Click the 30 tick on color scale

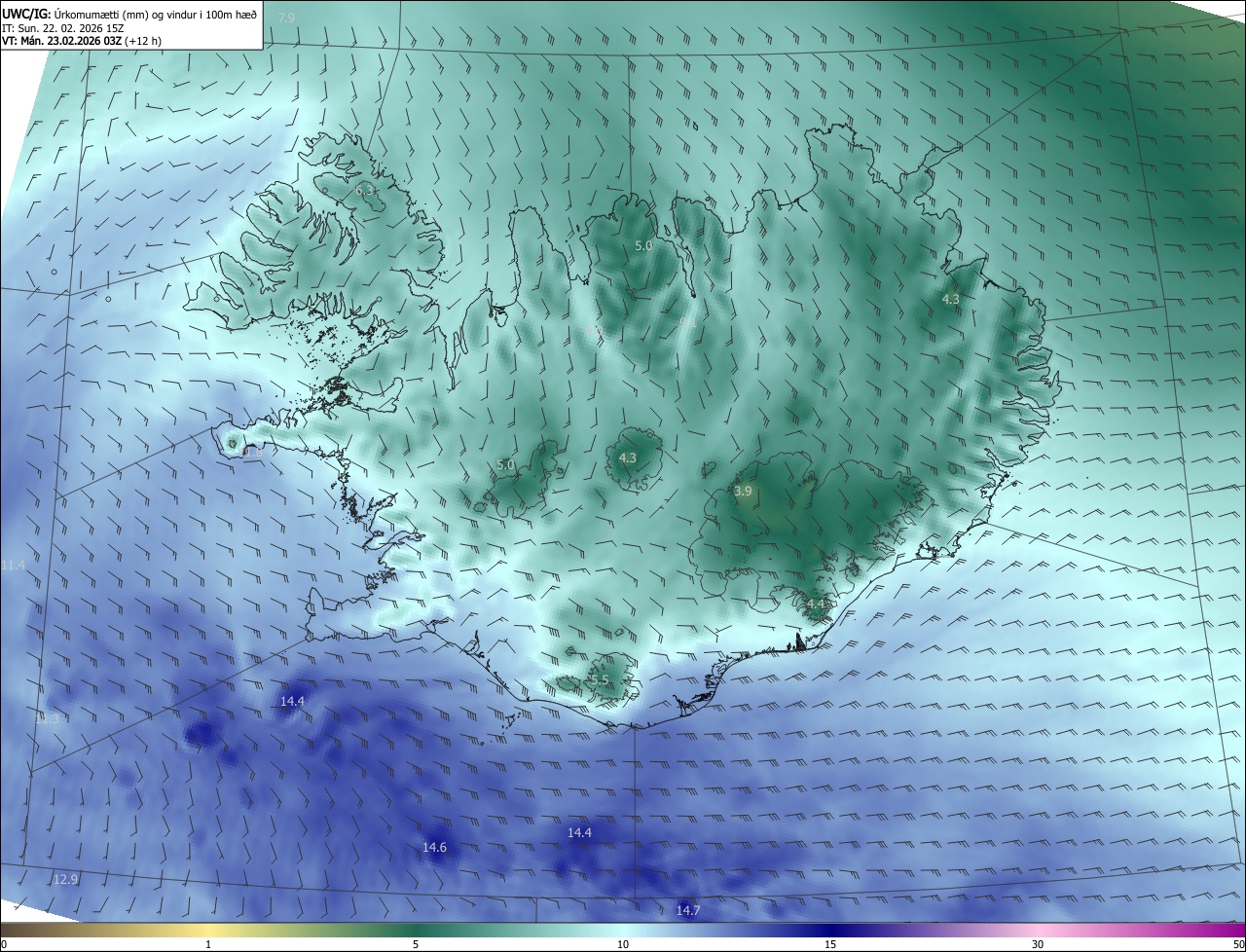[1038, 944]
